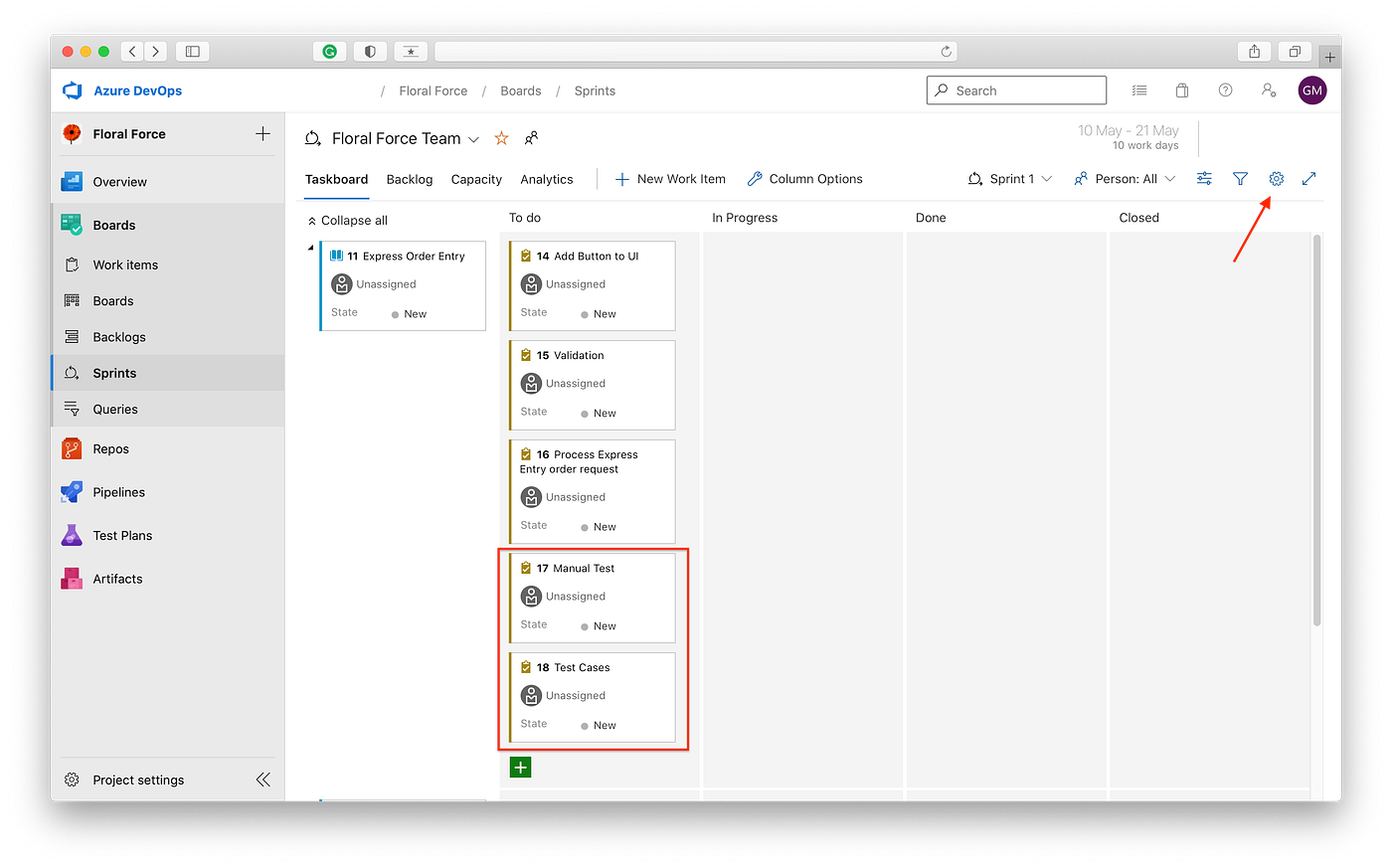Switch to the Backlog tab

point(409,179)
